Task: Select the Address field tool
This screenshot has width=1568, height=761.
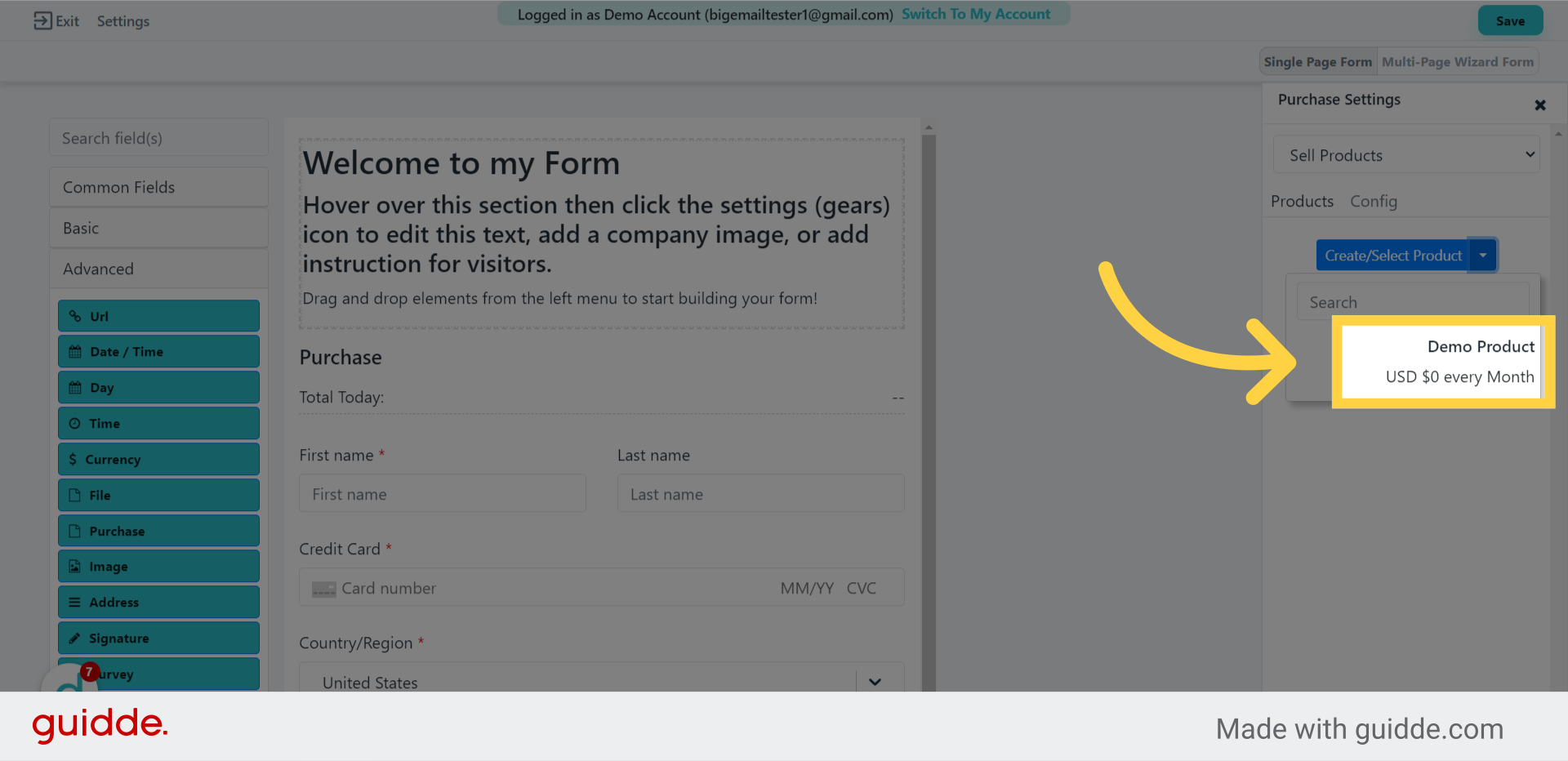Action: click(158, 602)
